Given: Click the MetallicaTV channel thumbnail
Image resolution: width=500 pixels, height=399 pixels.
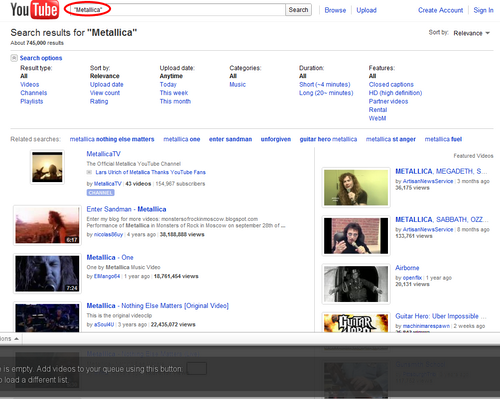Looking at the screenshot, I should tap(47, 167).
